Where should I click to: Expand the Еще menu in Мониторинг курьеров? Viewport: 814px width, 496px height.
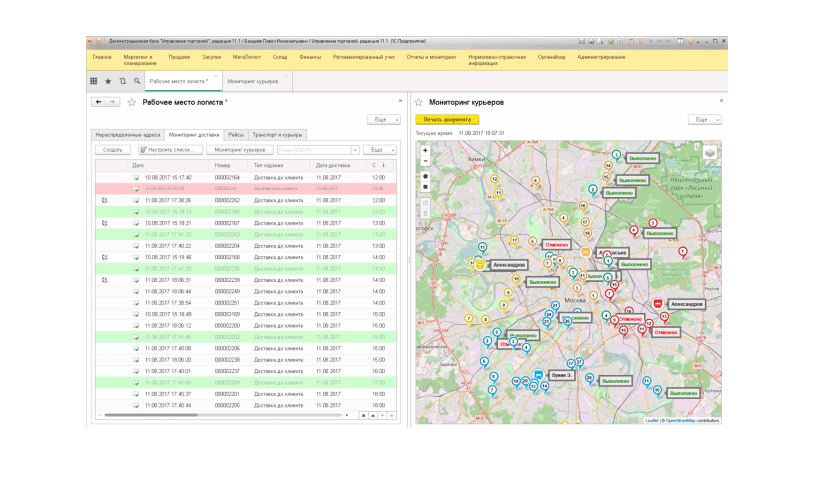point(704,119)
